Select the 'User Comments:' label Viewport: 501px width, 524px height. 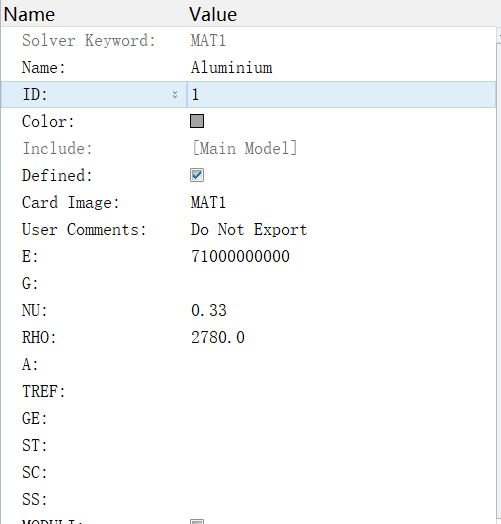click(x=84, y=230)
